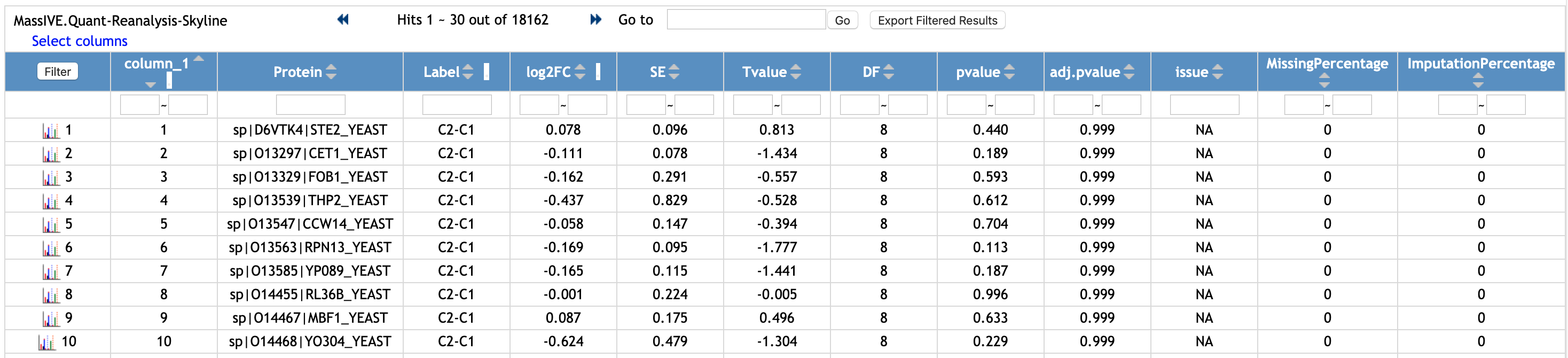
Task: Click the chart icon for row 1
Action: pyautogui.click(x=51, y=130)
